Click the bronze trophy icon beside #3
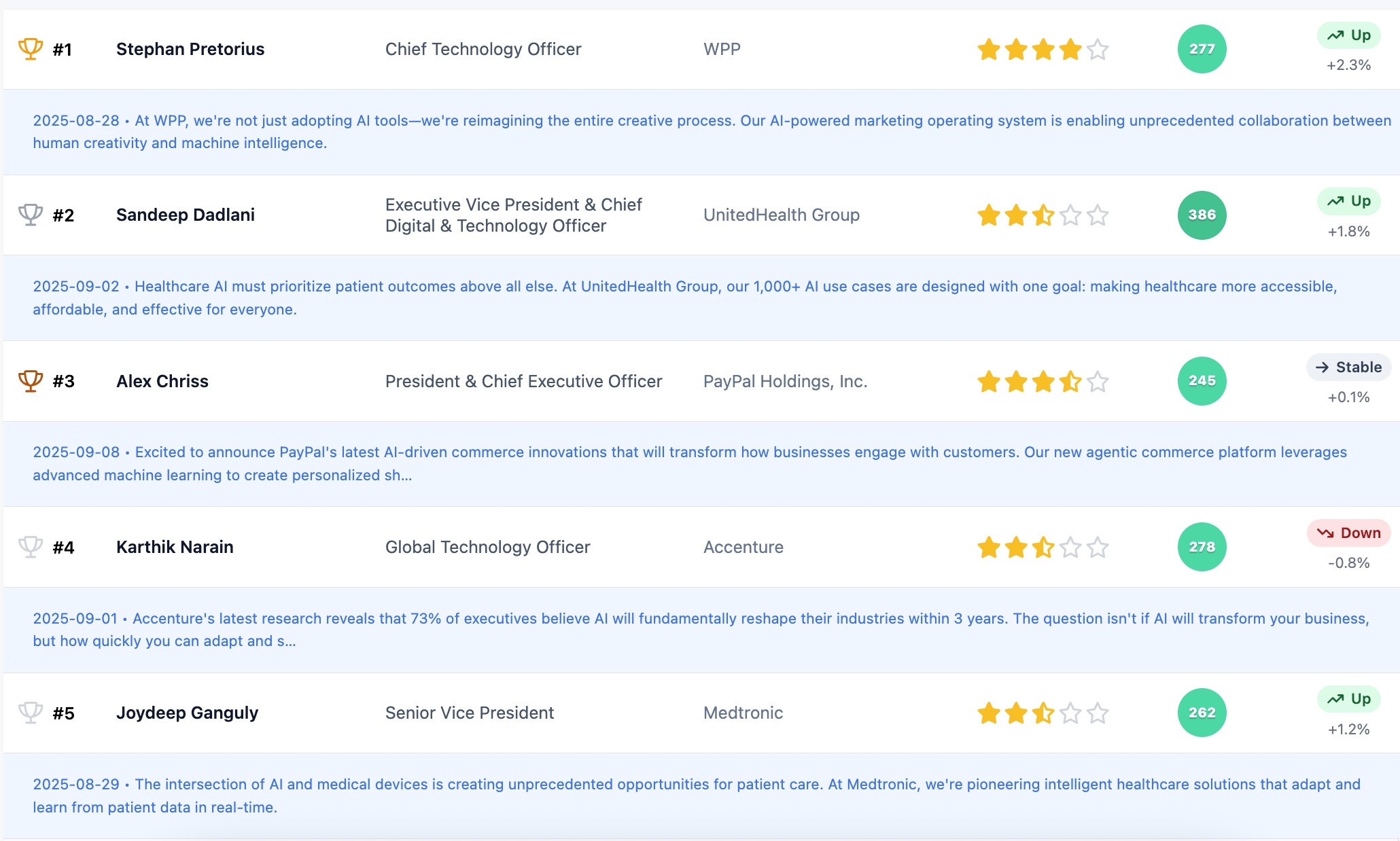 pos(31,381)
